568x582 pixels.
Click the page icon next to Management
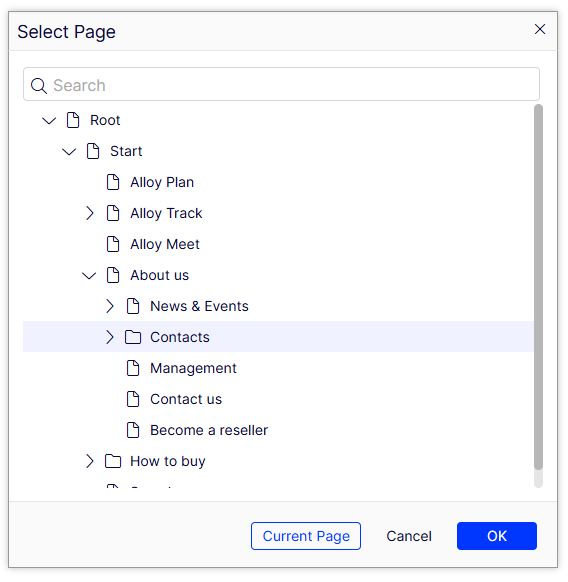(x=133, y=368)
